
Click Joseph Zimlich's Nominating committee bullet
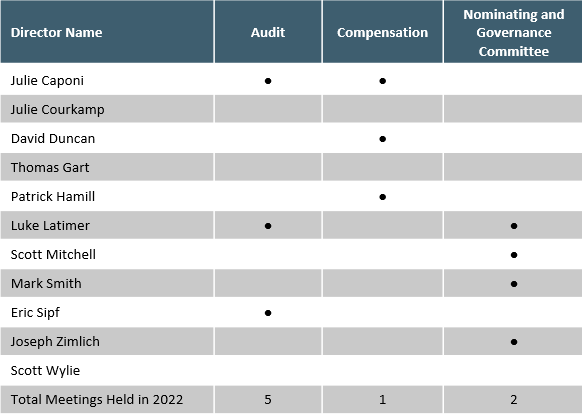514,342
